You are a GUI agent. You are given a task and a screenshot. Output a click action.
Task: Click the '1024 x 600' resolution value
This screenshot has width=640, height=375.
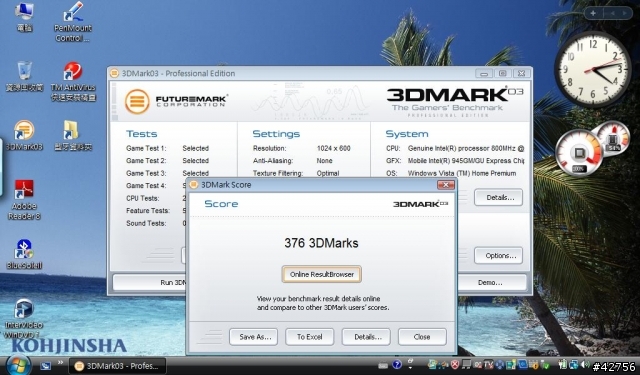(333, 148)
